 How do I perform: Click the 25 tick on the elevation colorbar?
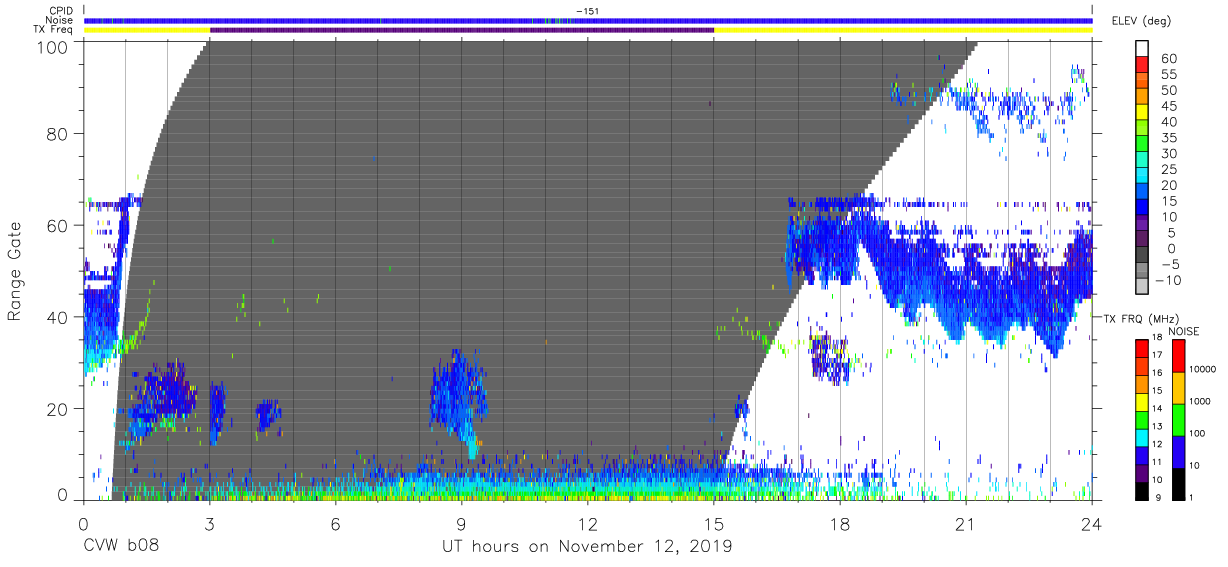point(1170,170)
